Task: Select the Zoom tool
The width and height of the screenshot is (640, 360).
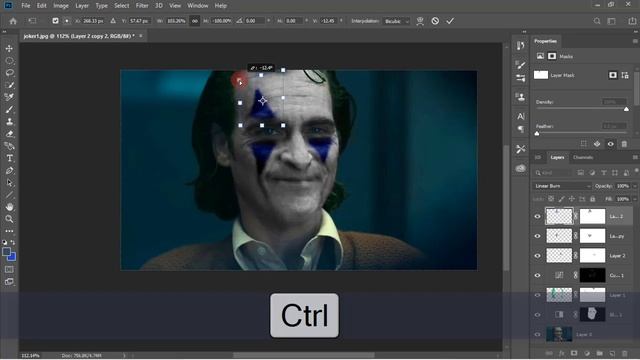Action: (9, 219)
